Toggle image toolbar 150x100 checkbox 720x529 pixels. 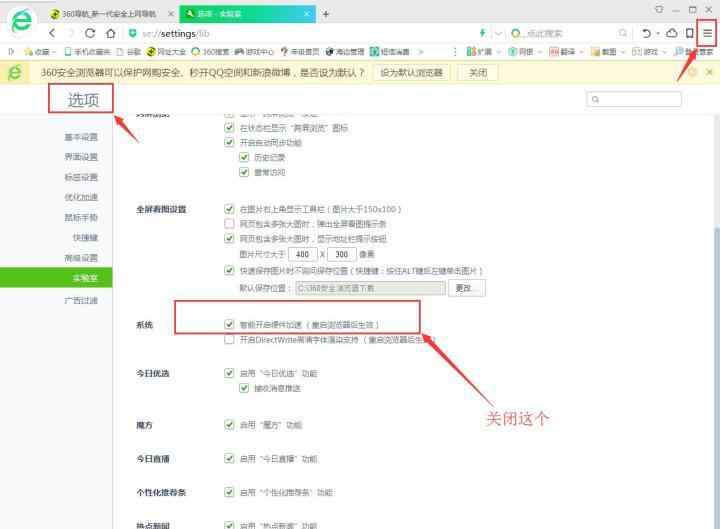[x=229, y=209]
